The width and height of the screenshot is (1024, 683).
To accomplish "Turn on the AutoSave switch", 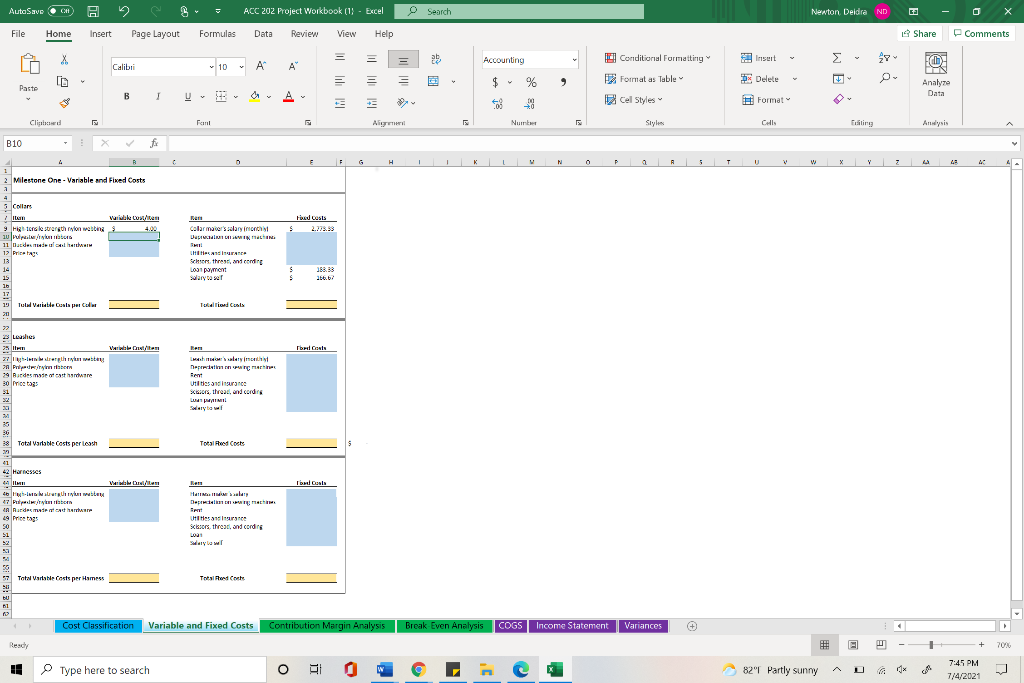I will click(x=60, y=11).
